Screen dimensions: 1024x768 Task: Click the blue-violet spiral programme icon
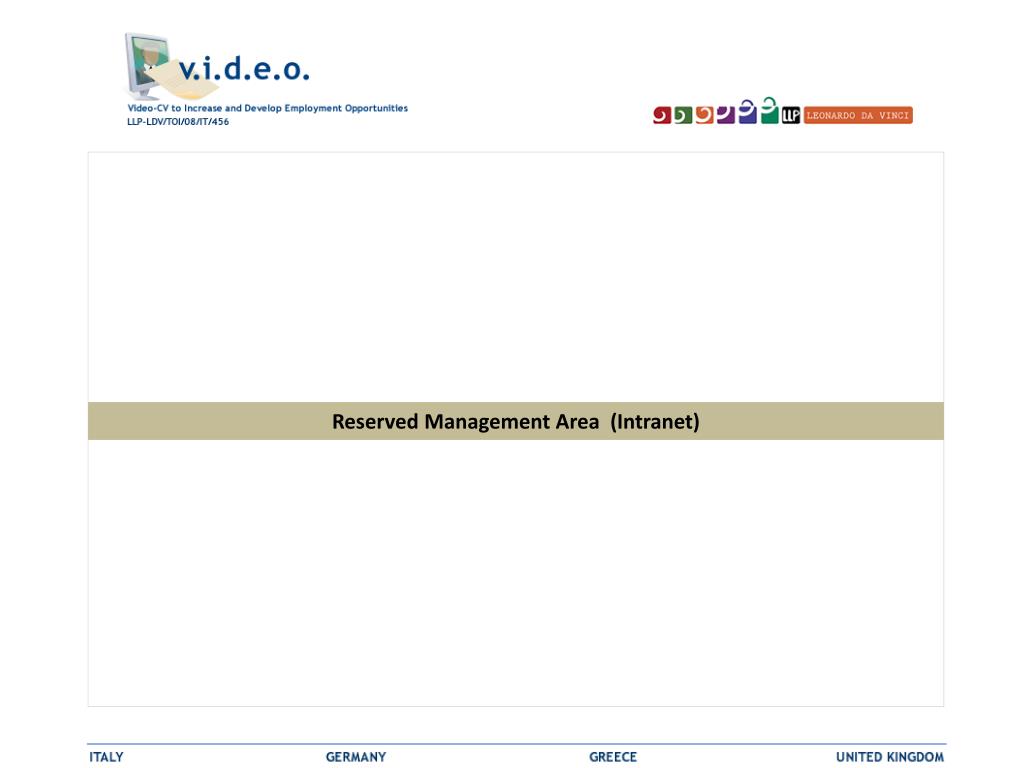coord(748,112)
